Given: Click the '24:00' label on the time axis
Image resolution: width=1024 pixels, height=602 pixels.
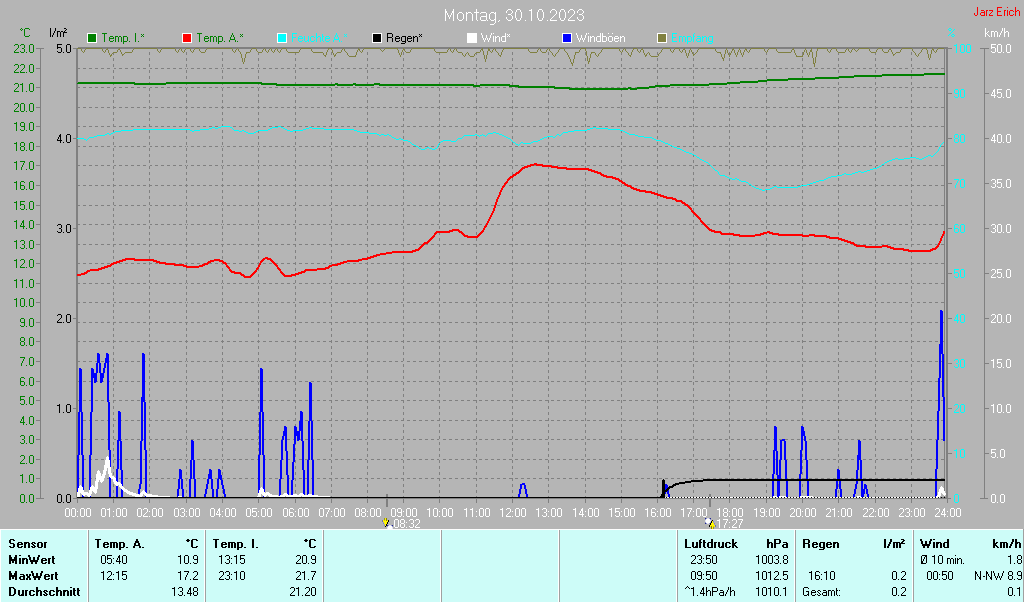Looking at the screenshot, I should click(x=947, y=513).
